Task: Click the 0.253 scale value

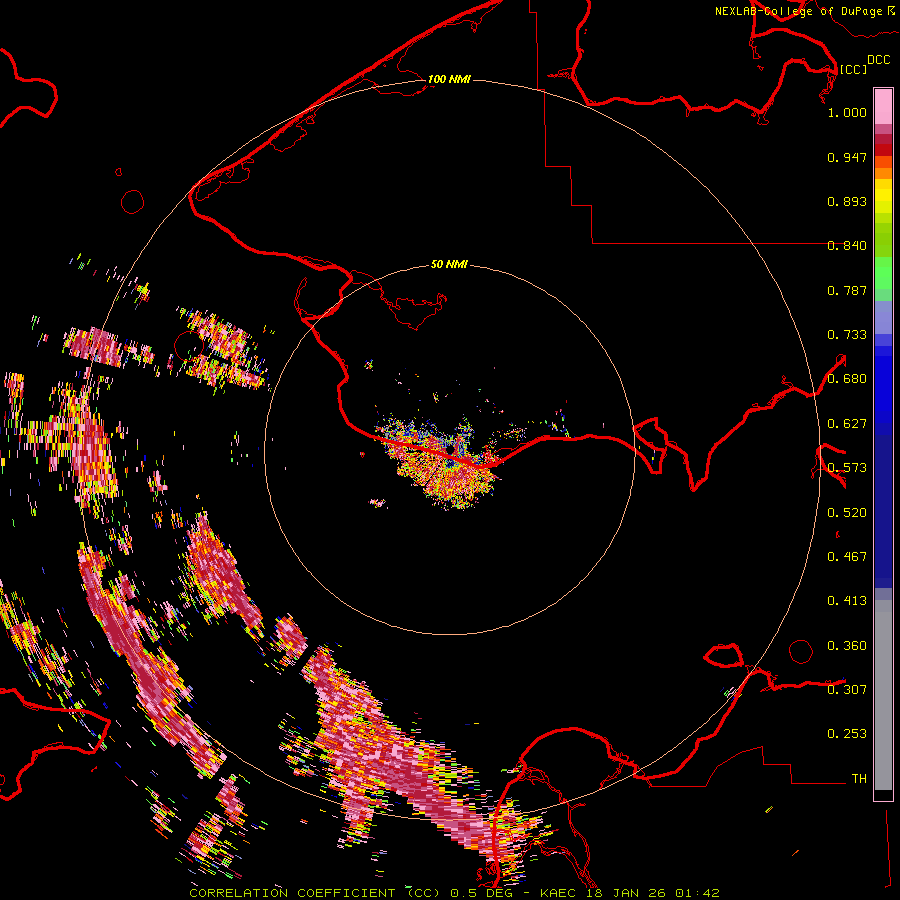Action: coord(847,734)
